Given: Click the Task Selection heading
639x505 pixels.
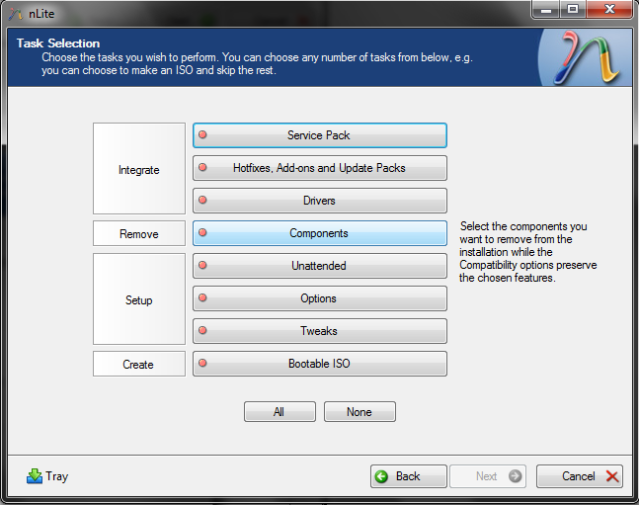Looking at the screenshot, I should point(58,43).
